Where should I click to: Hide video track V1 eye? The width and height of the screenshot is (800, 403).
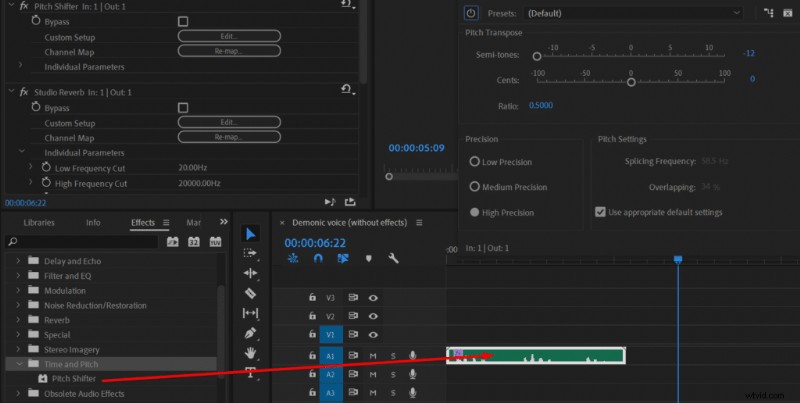point(373,335)
